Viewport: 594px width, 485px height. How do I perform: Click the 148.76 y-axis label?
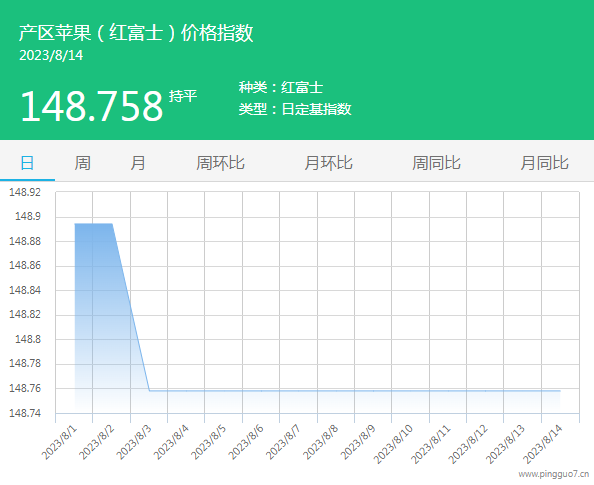[x=25, y=388]
